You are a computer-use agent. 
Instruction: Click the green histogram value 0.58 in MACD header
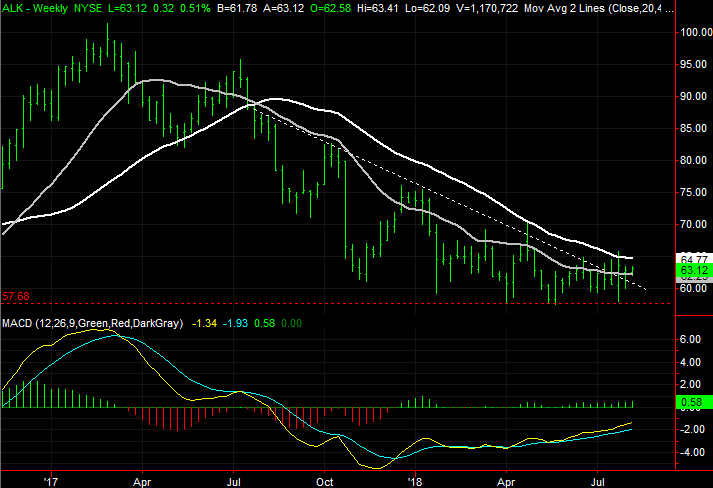[x=265, y=323]
